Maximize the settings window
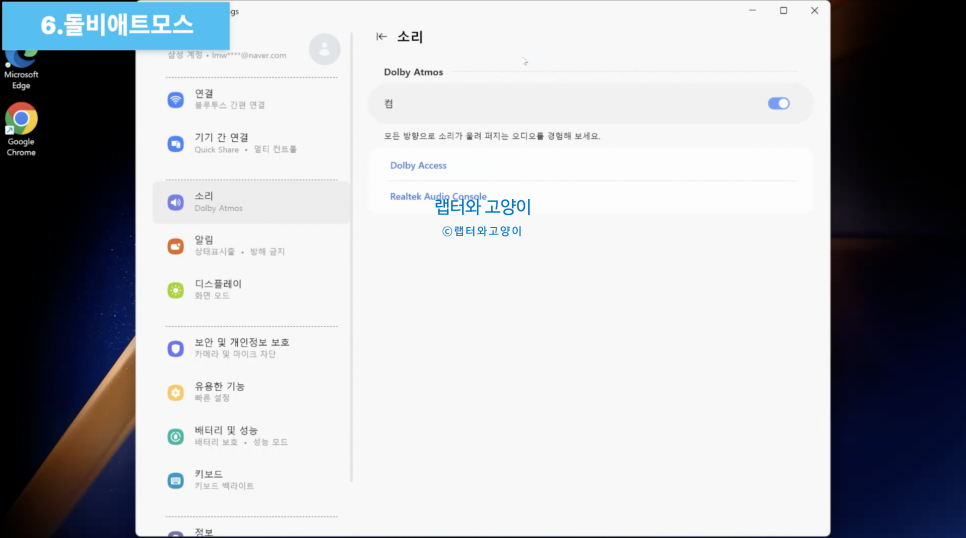Screen dimensions: 966x538 pos(784,10)
